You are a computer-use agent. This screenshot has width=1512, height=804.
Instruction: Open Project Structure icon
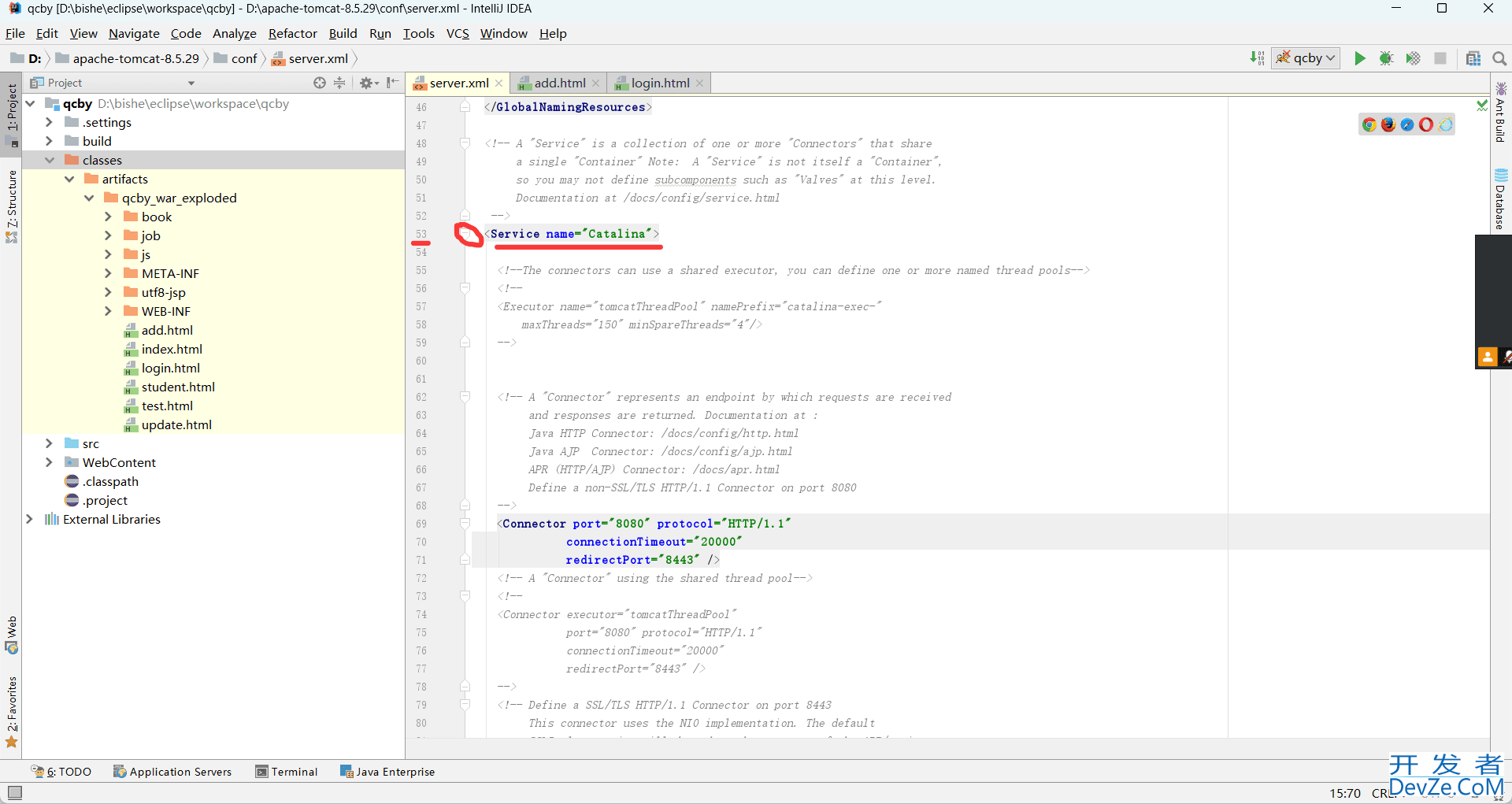point(1473,58)
